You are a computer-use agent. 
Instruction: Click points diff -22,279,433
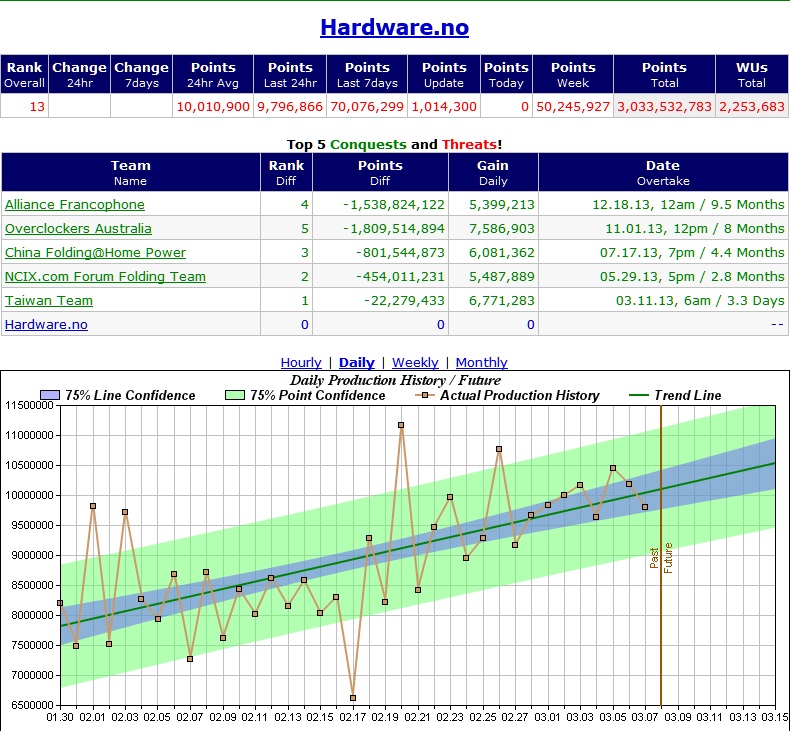point(404,300)
